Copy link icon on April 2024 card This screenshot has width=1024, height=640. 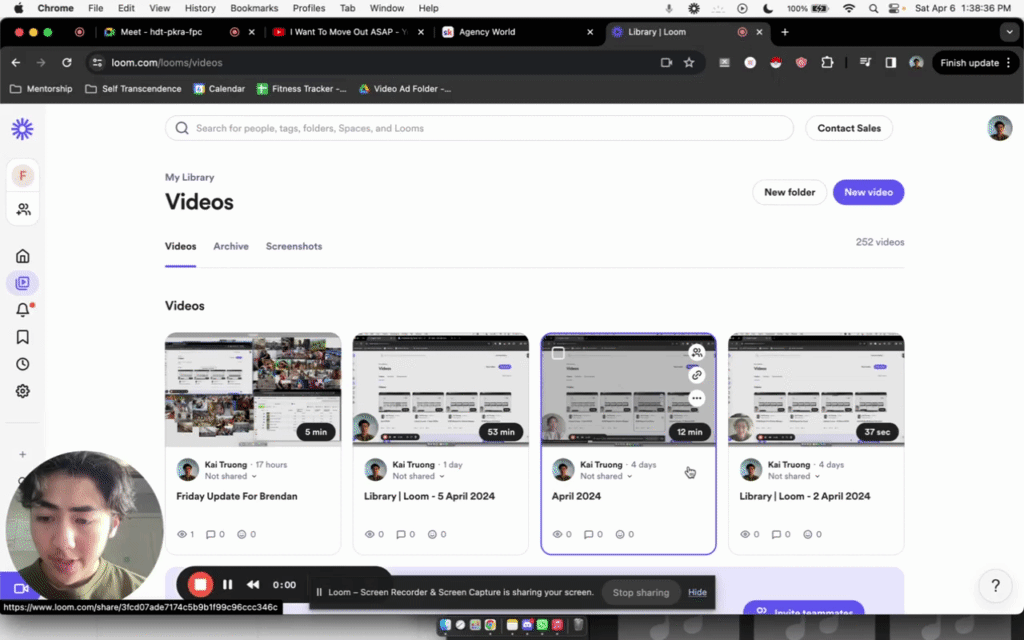pos(697,375)
